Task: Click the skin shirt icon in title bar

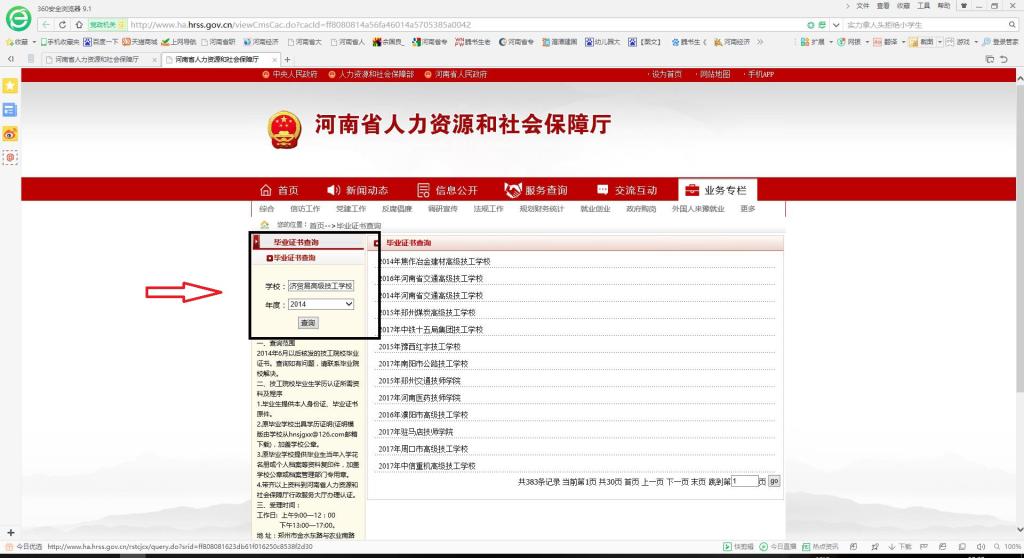Action: tap(963, 6)
